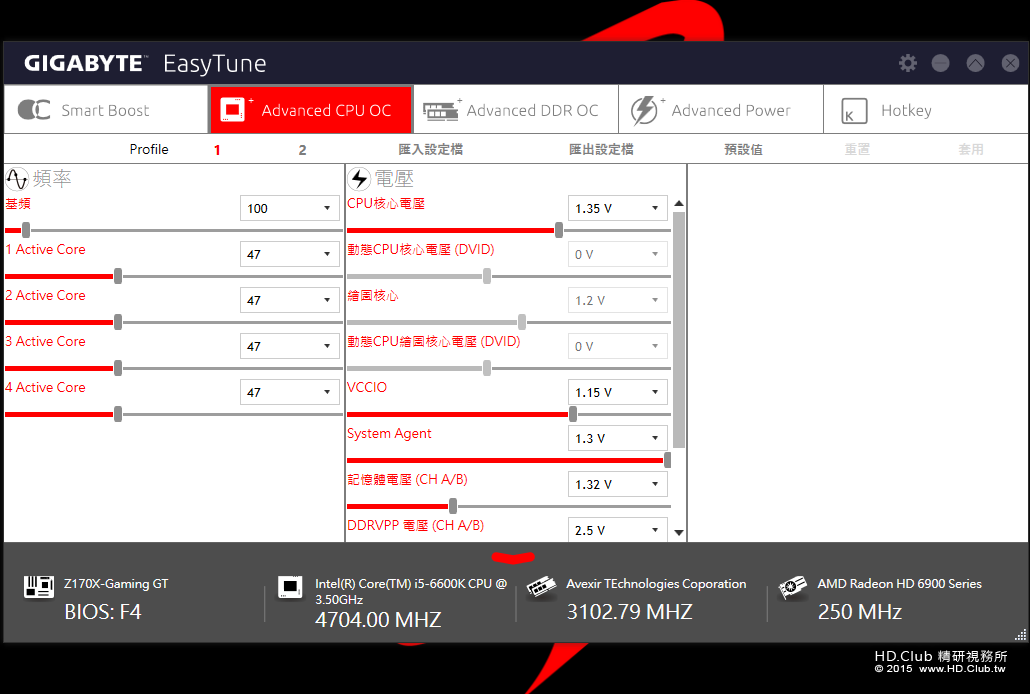Click the Advanced Power lightning icon

pyautogui.click(x=644, y=110)
